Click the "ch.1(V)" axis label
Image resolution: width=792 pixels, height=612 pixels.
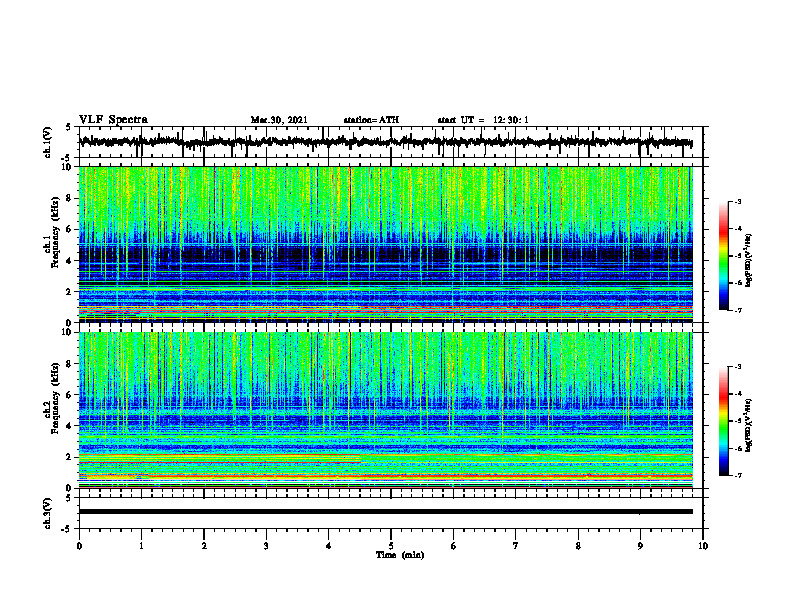(x=48, y=142)
